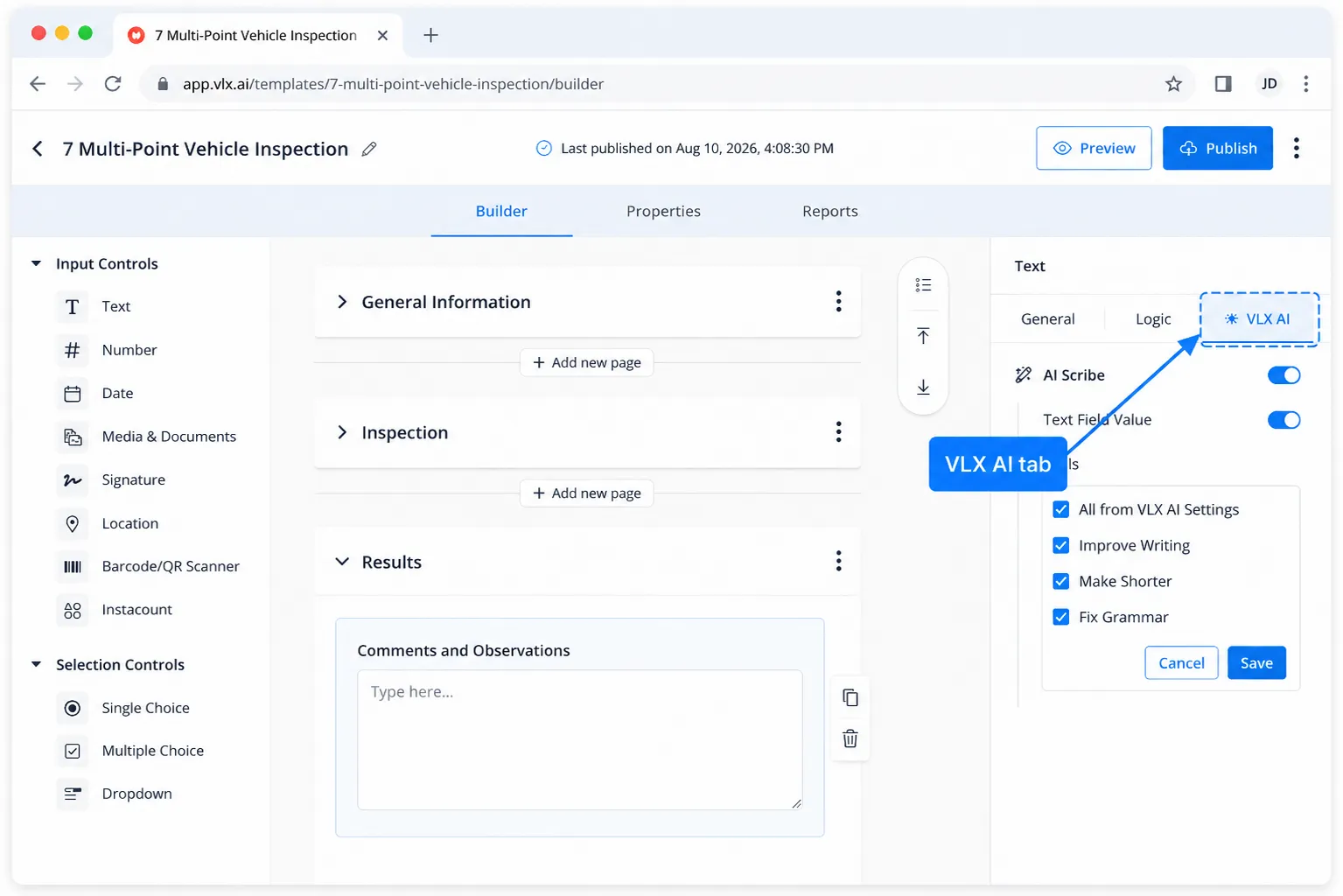Uncheck Improve Writing option
1343x896 pixels.
click(x=1061, y=545)
